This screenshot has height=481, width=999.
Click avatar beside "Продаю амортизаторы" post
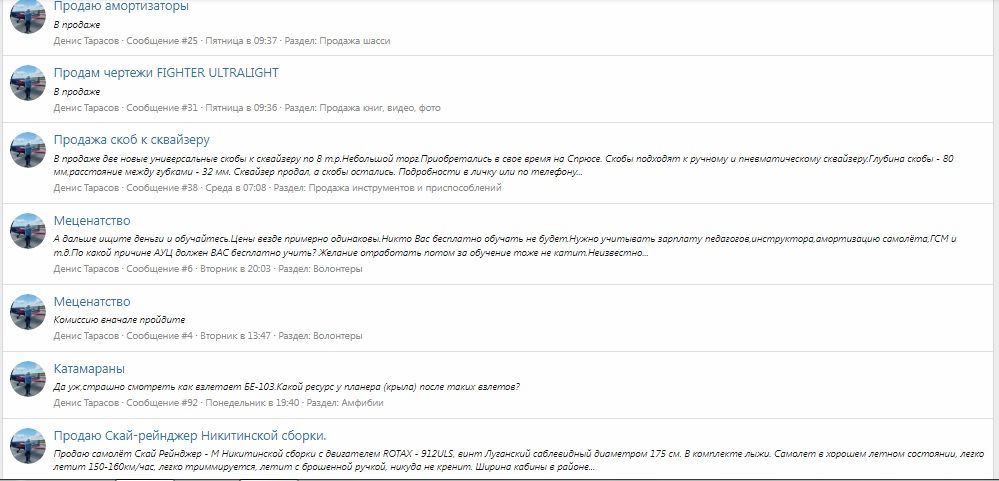(27, 18)
